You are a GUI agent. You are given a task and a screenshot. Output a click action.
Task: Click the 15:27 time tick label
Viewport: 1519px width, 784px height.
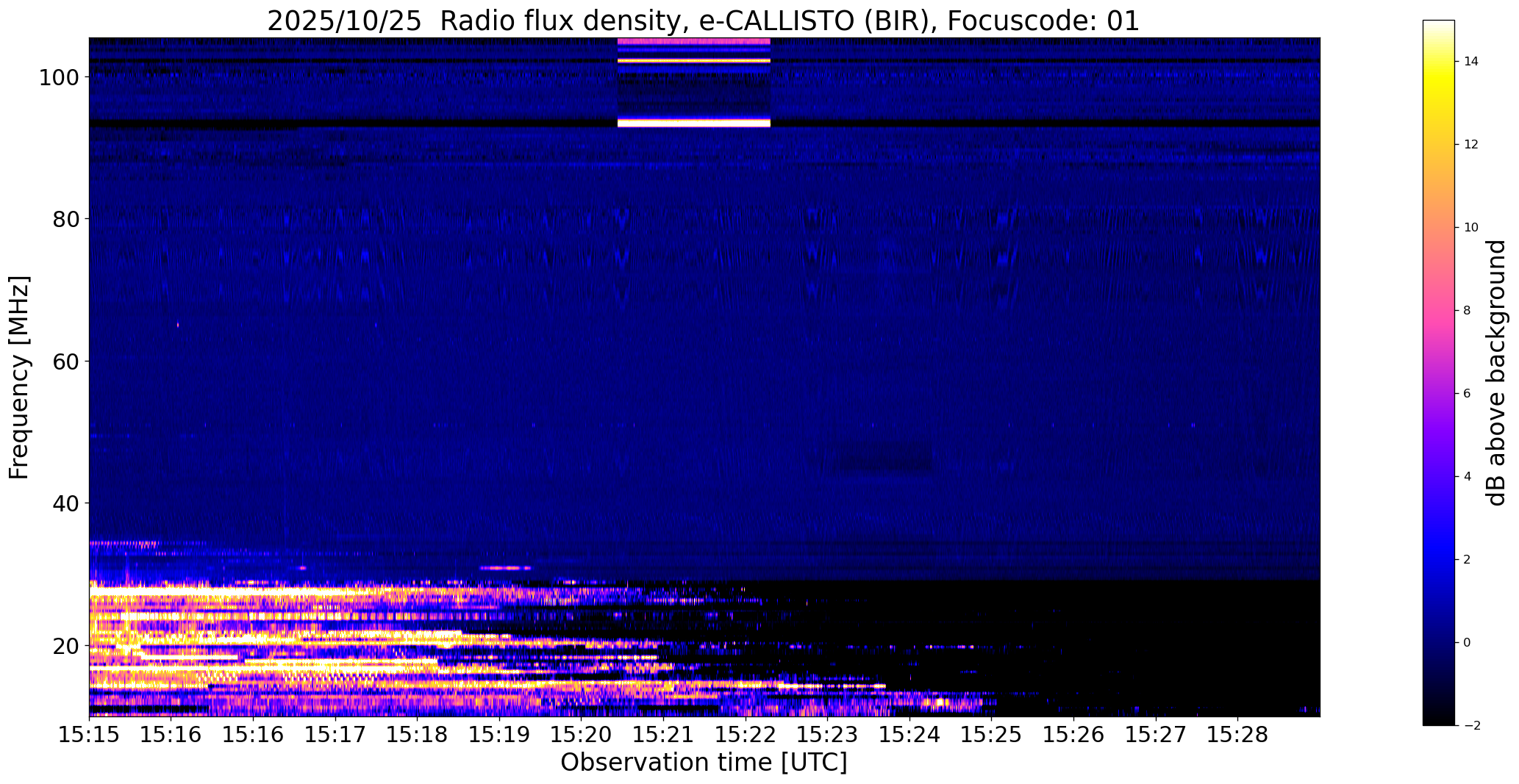click(1155, 735)
